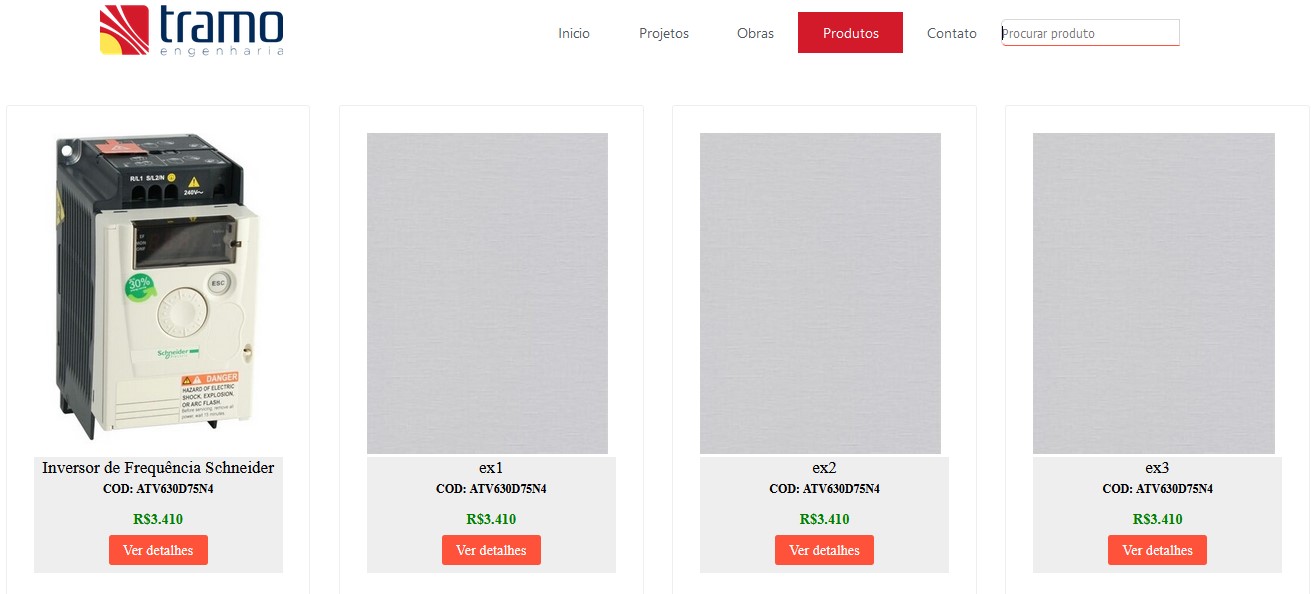Click Ver detalhes for product ex2
Screen dimensions: 1311x594
pos(824,550)
